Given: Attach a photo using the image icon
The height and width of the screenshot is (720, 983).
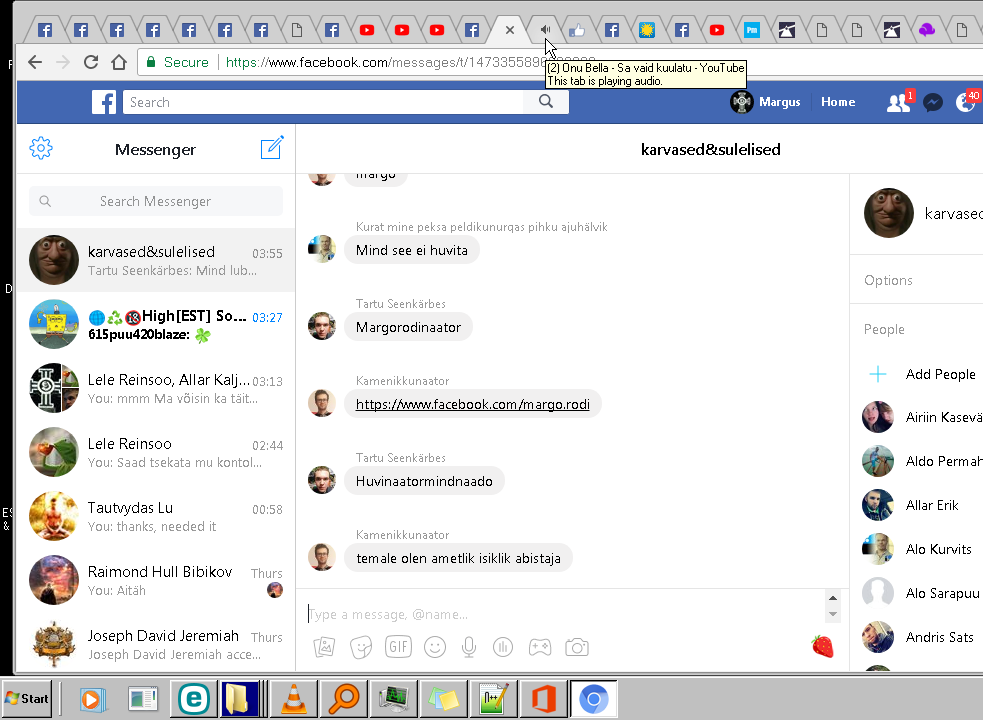Looking at the screenshot, I should (324, 647).
